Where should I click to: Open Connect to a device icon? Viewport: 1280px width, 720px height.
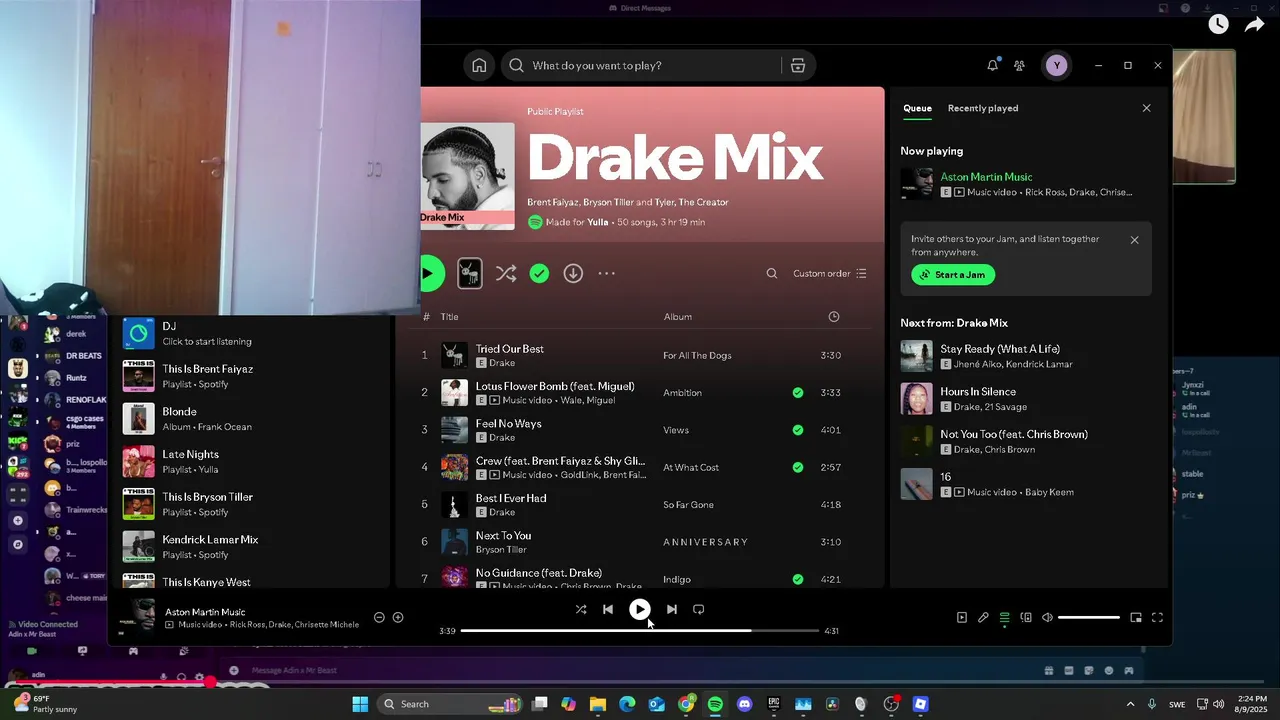pyautogui.click(x=1026, y=618)
